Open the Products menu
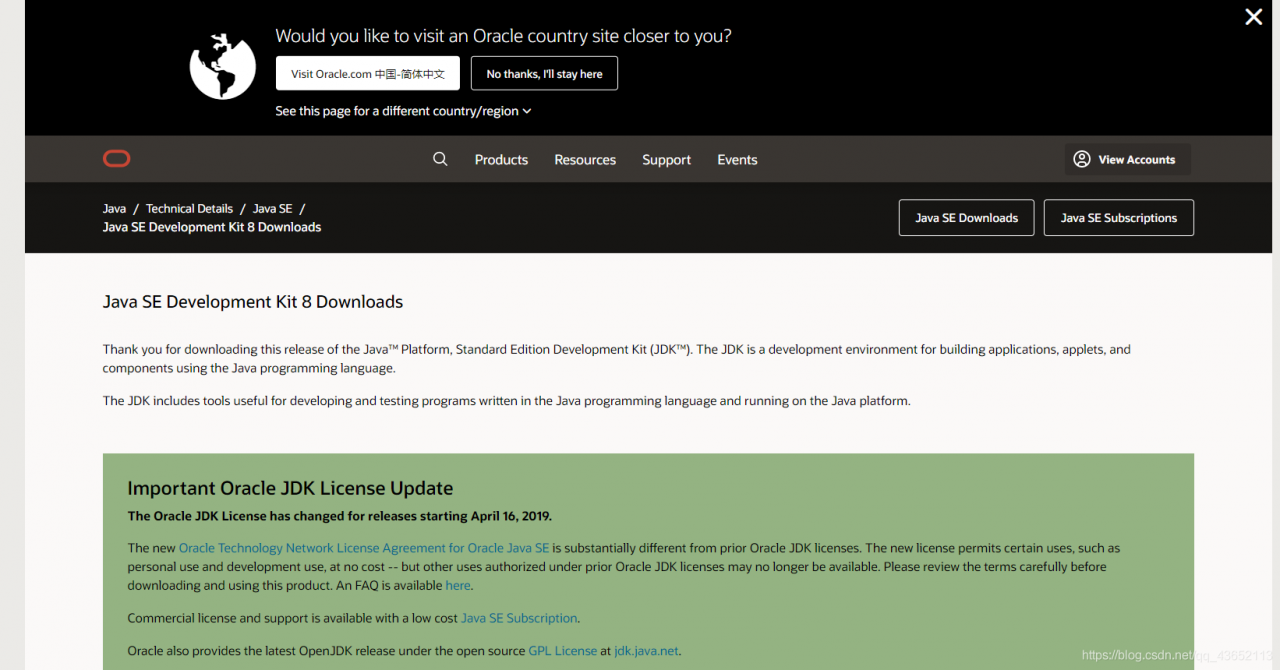Image resolution: width=1280 pixels, height=670 pixels. pyautogui.click(x=501, y=160)
